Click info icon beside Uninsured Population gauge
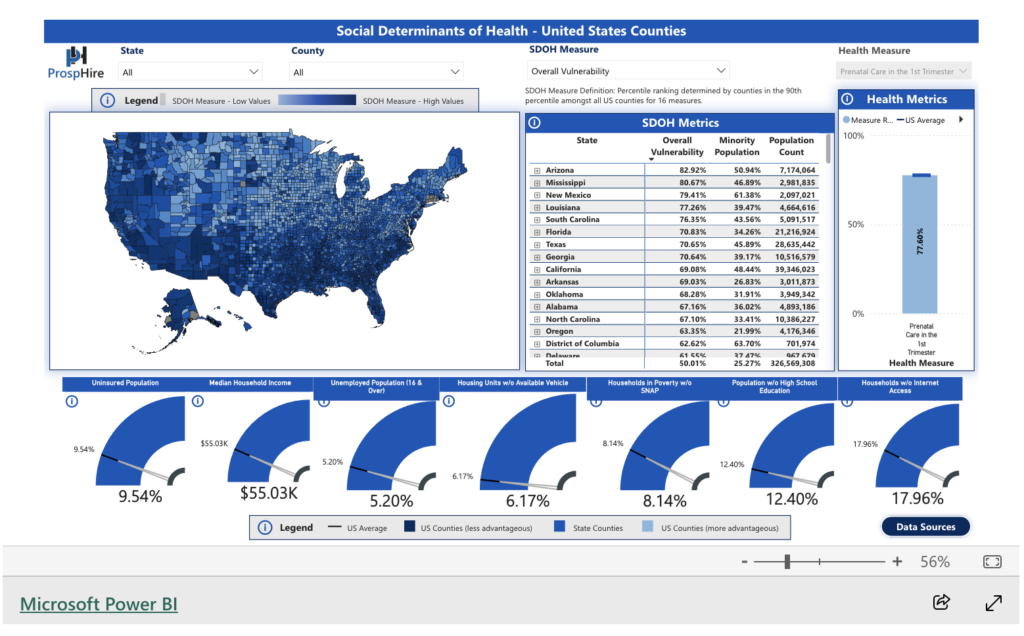Screen dimensions: 1024x636 pyautogui.click(x=71, y=401)
